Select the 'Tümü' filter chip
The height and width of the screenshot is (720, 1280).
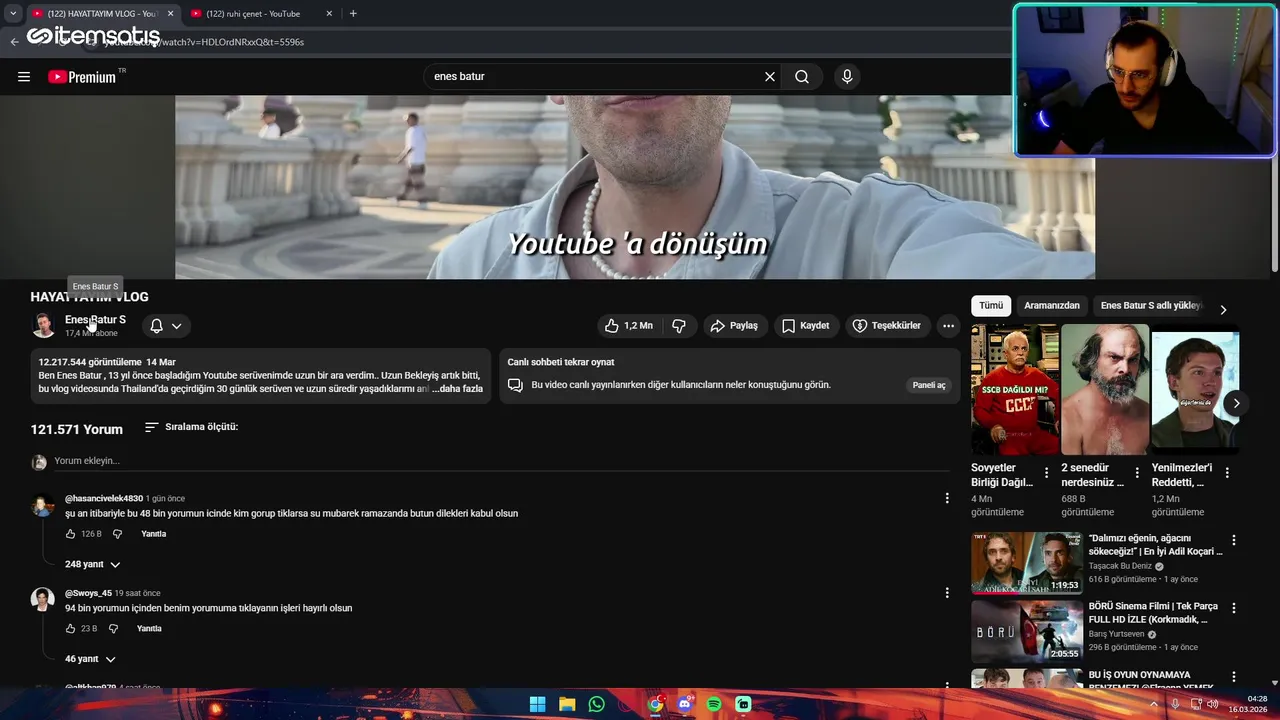point(991,306)
